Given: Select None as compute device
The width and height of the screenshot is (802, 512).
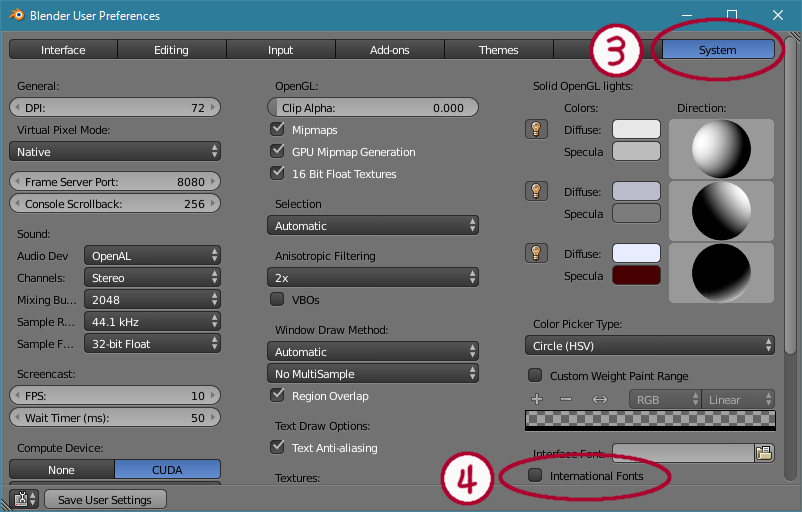Looking at the screenshot, I should point(61,469).
